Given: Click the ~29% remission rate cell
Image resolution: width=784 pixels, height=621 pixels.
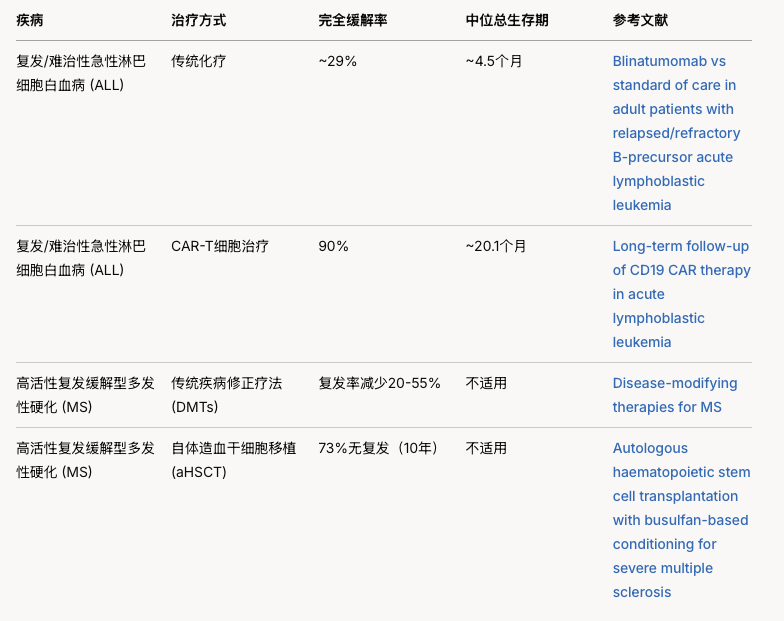Looking at the screenshot, I should click(x=338, y=61).
